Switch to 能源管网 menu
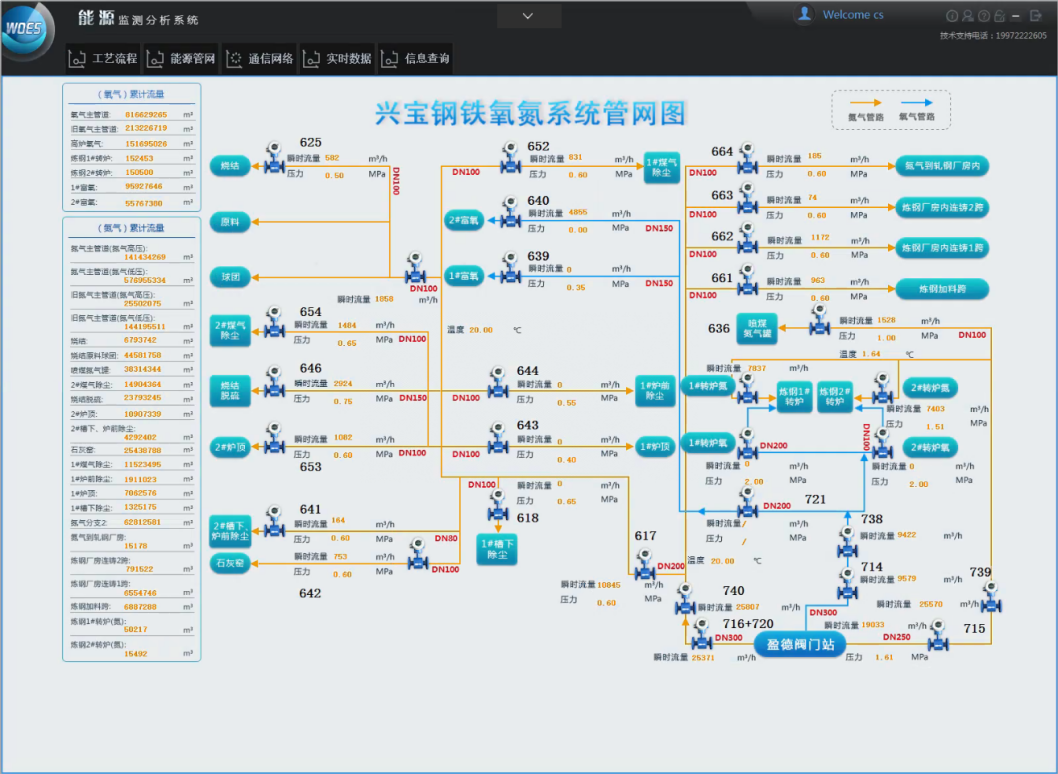The image size is (1058, 774). [182, 59]
